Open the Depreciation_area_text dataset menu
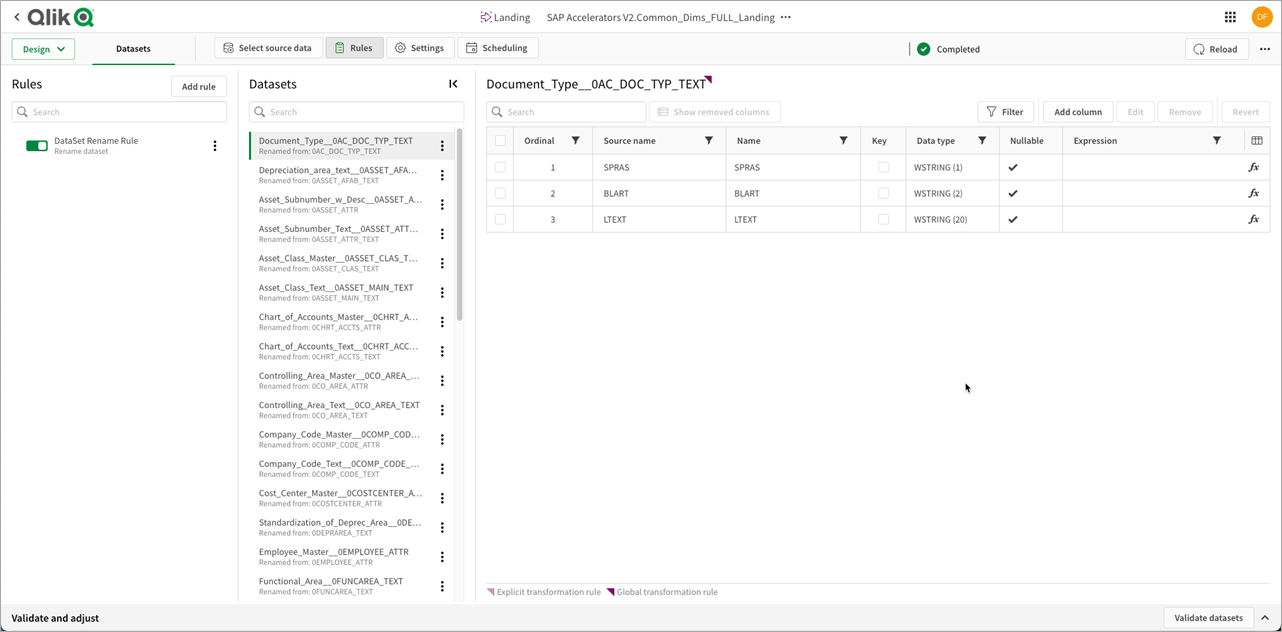Image resolution: width=1282 pixels, height=632 pixels. 442,175
